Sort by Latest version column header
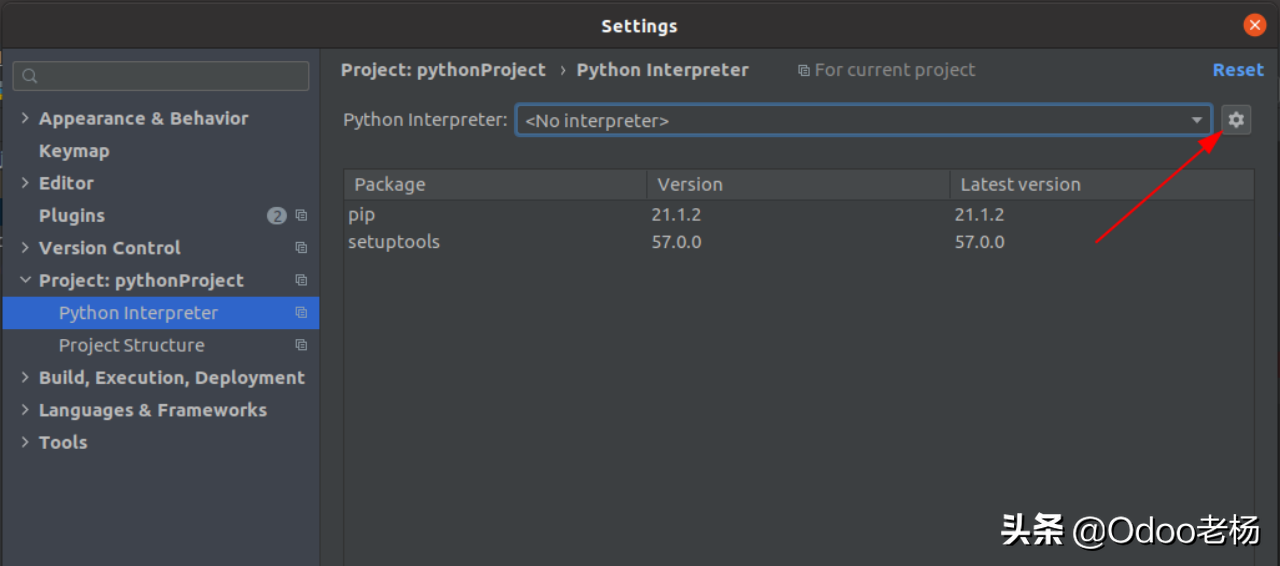The height and width of the screenshot is (566, 1280). coord(1102,184)
